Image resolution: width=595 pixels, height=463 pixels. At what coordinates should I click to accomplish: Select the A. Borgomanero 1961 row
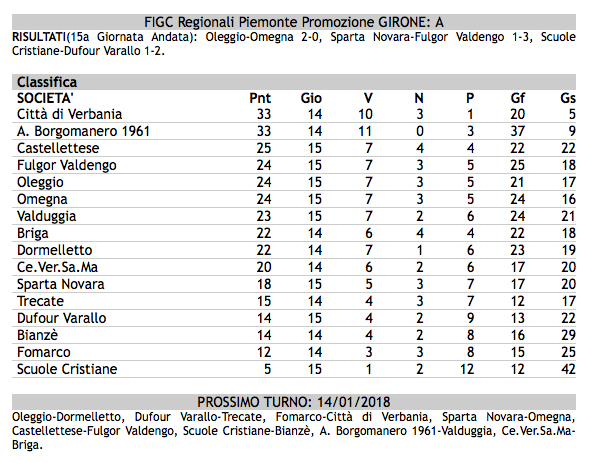pyautogui.click(x=294, y=131)
